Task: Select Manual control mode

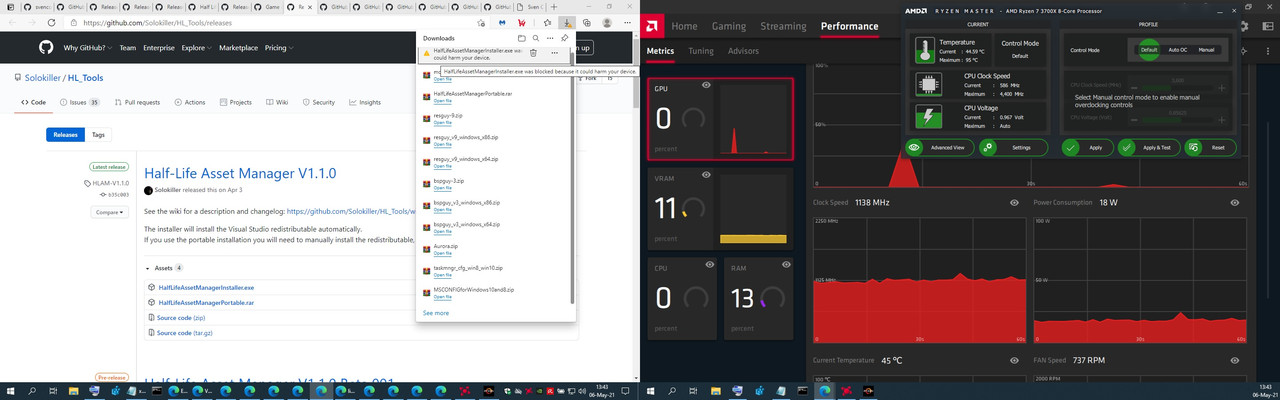Action: pyautogui.click(x=1207, y=49)
